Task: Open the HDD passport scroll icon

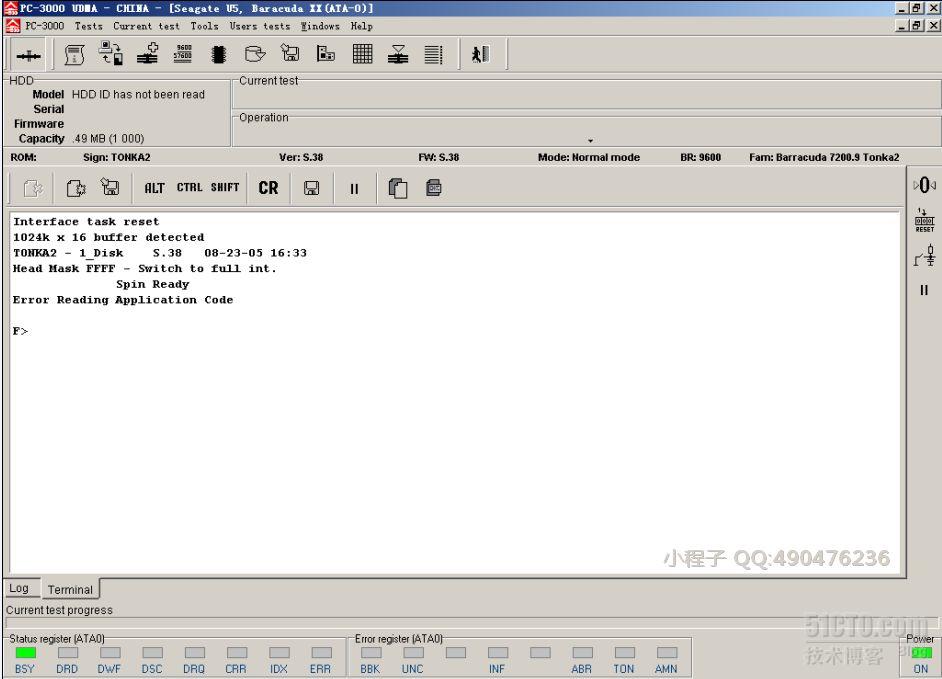Action: coord(74,55)
